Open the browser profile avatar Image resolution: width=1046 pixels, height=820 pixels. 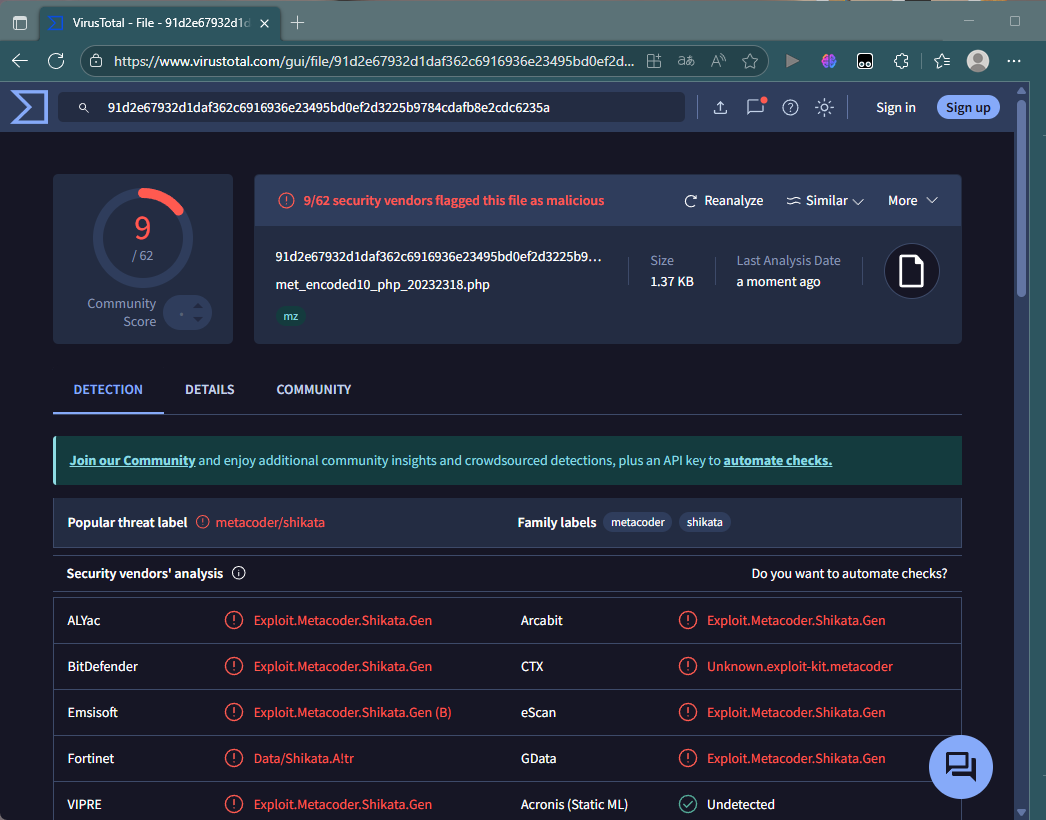978,61
